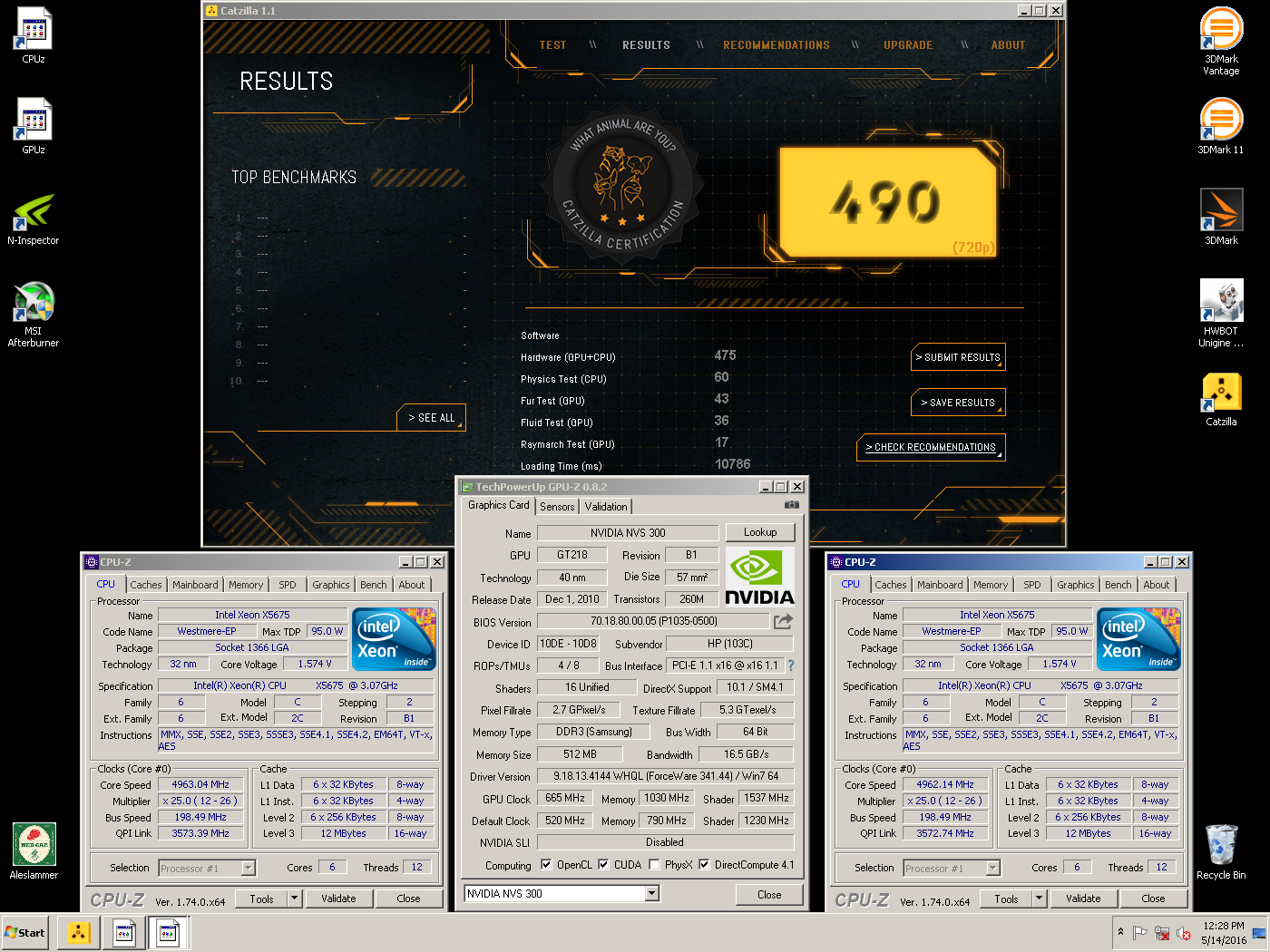Click the Action Center flag tray icon
This screenshot has height=952, width=1270.
click(x=1140, y=933)
